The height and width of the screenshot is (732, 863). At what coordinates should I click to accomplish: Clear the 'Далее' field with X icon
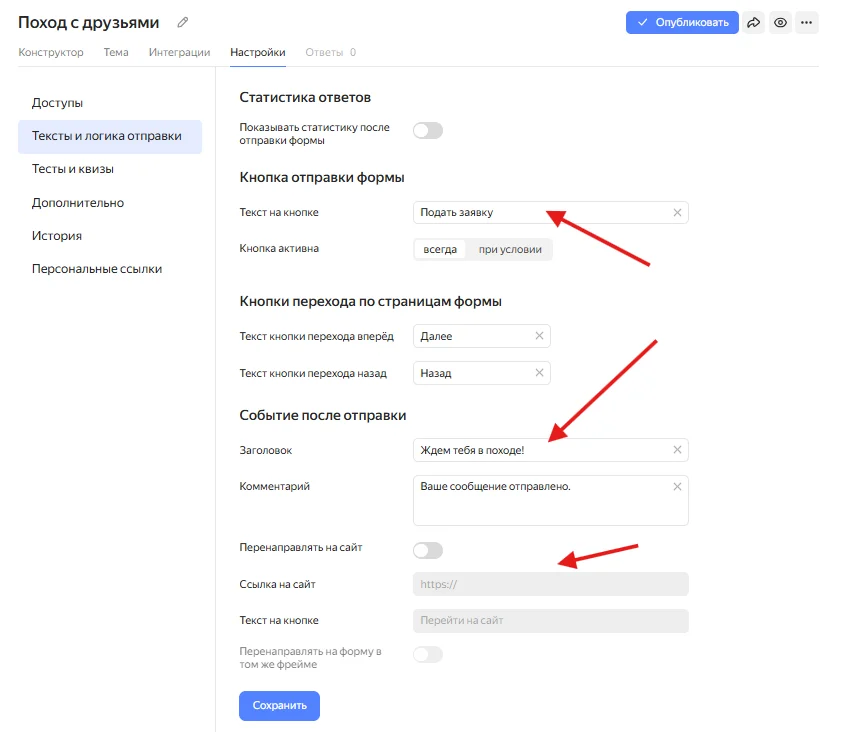pyautogui.click(x=539, y=336)
